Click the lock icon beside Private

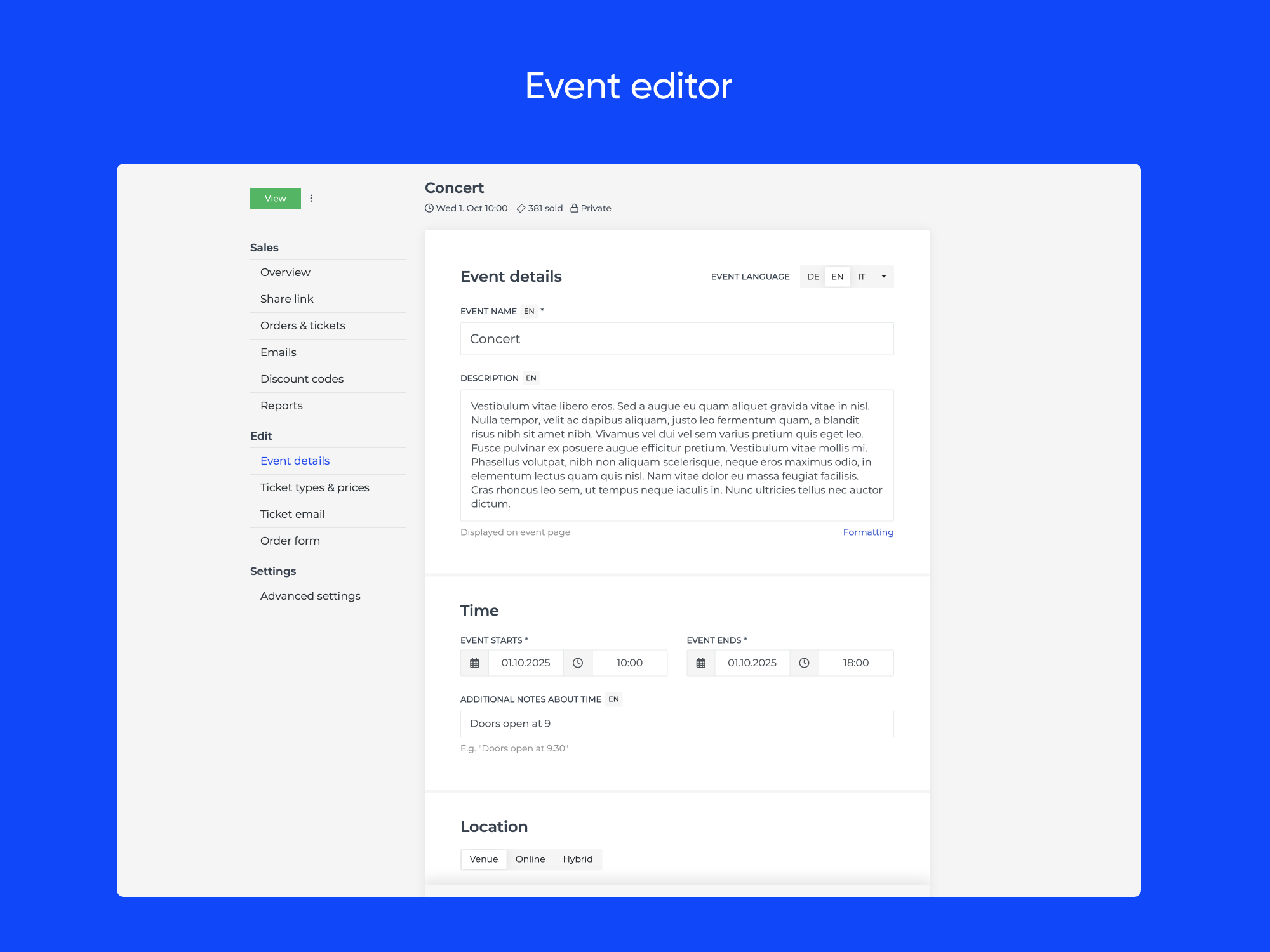coord(574,208)
